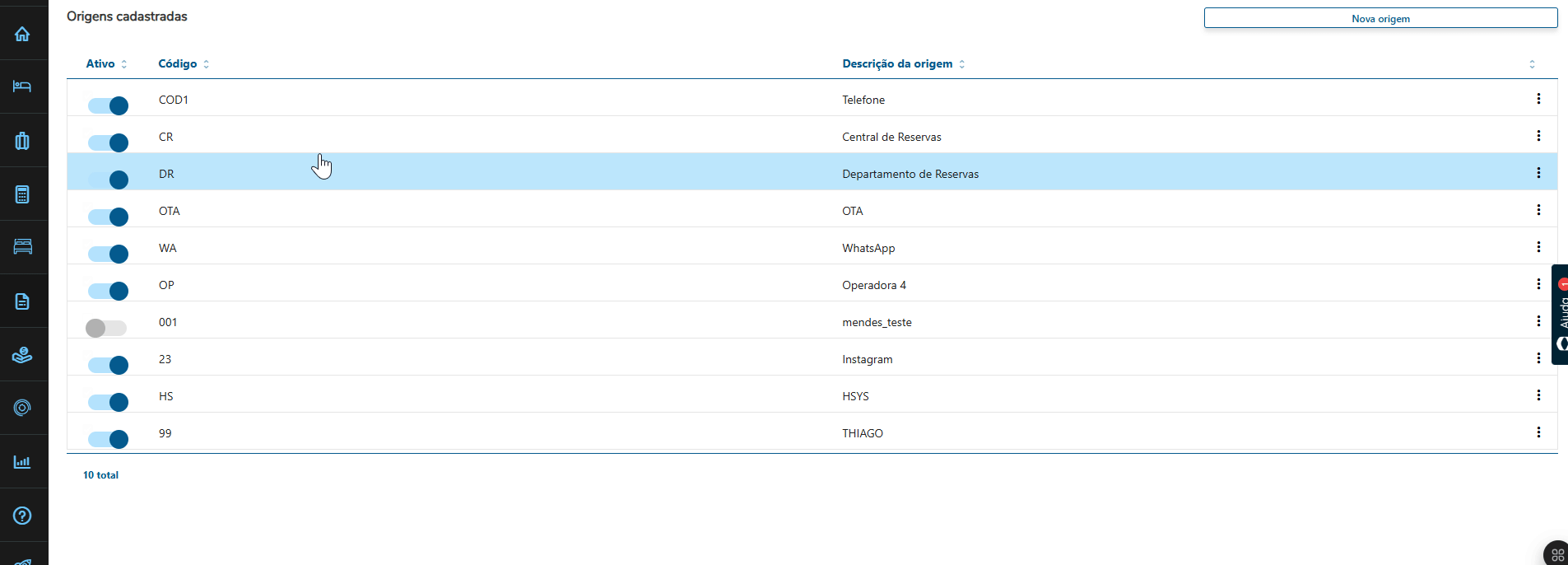
Task: Open three-dot menu for THIAGO row
Action: [x=1538, y=432]
